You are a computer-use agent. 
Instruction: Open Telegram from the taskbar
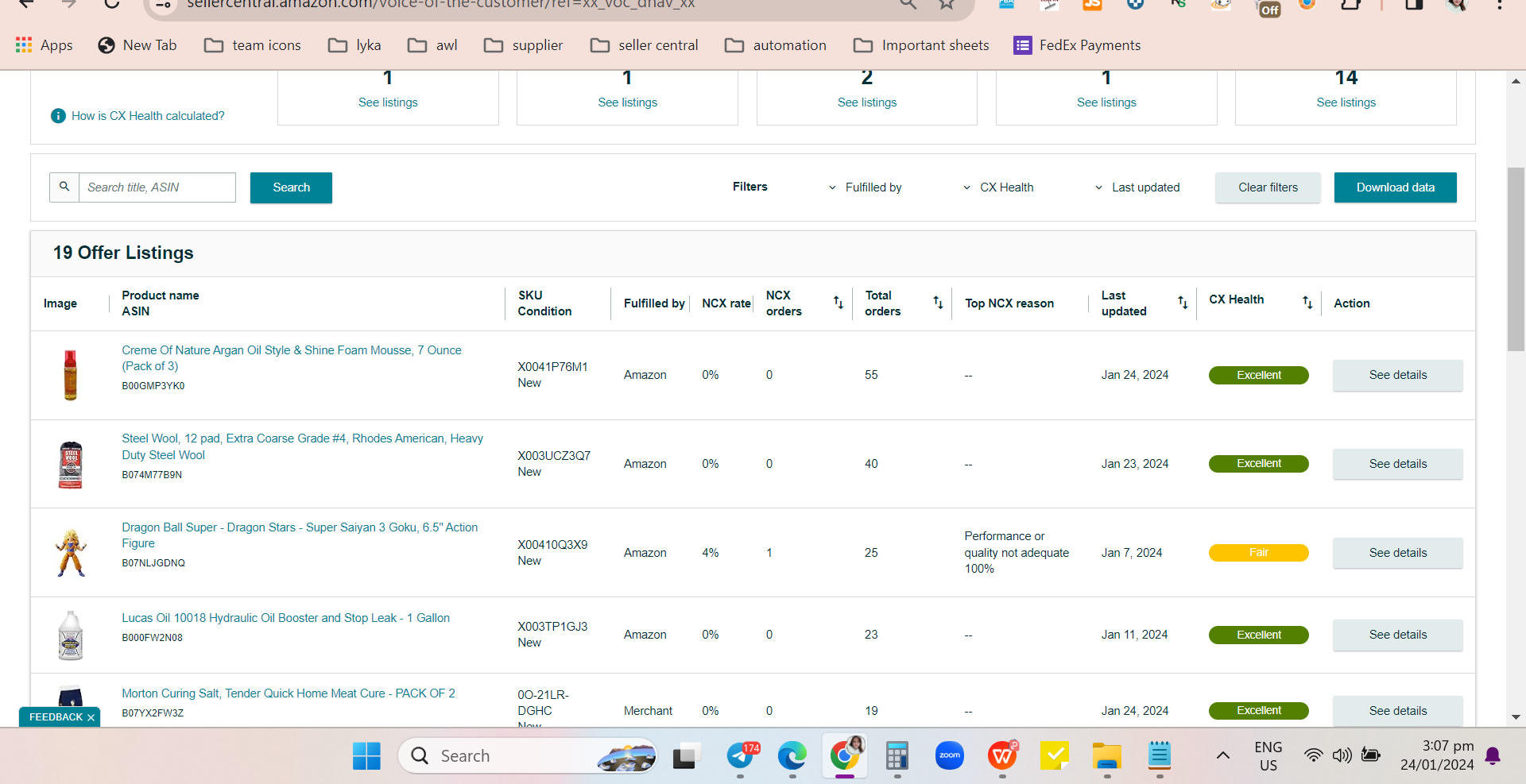(x=741, y=756)
